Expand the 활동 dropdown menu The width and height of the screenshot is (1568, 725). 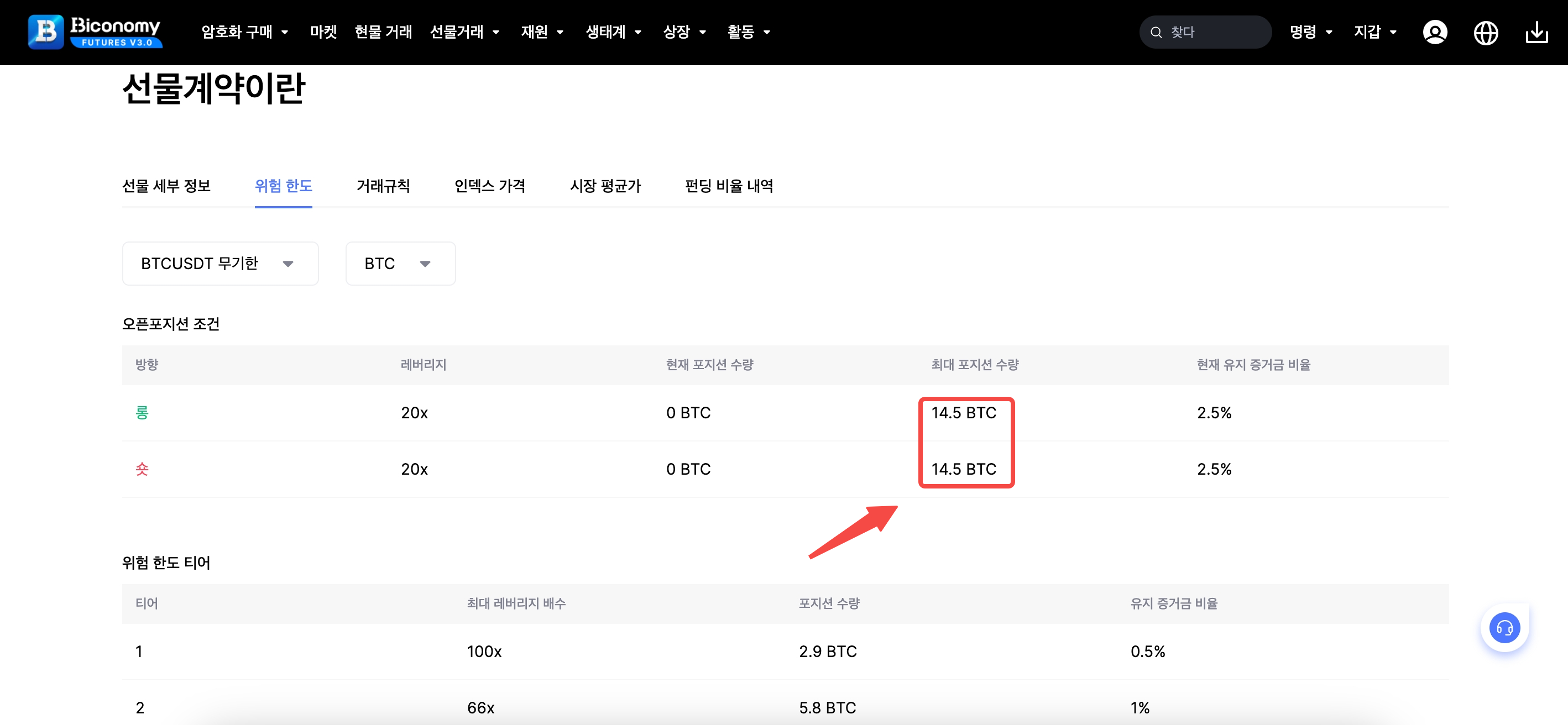pyautogui.click(x=749, y=31)
